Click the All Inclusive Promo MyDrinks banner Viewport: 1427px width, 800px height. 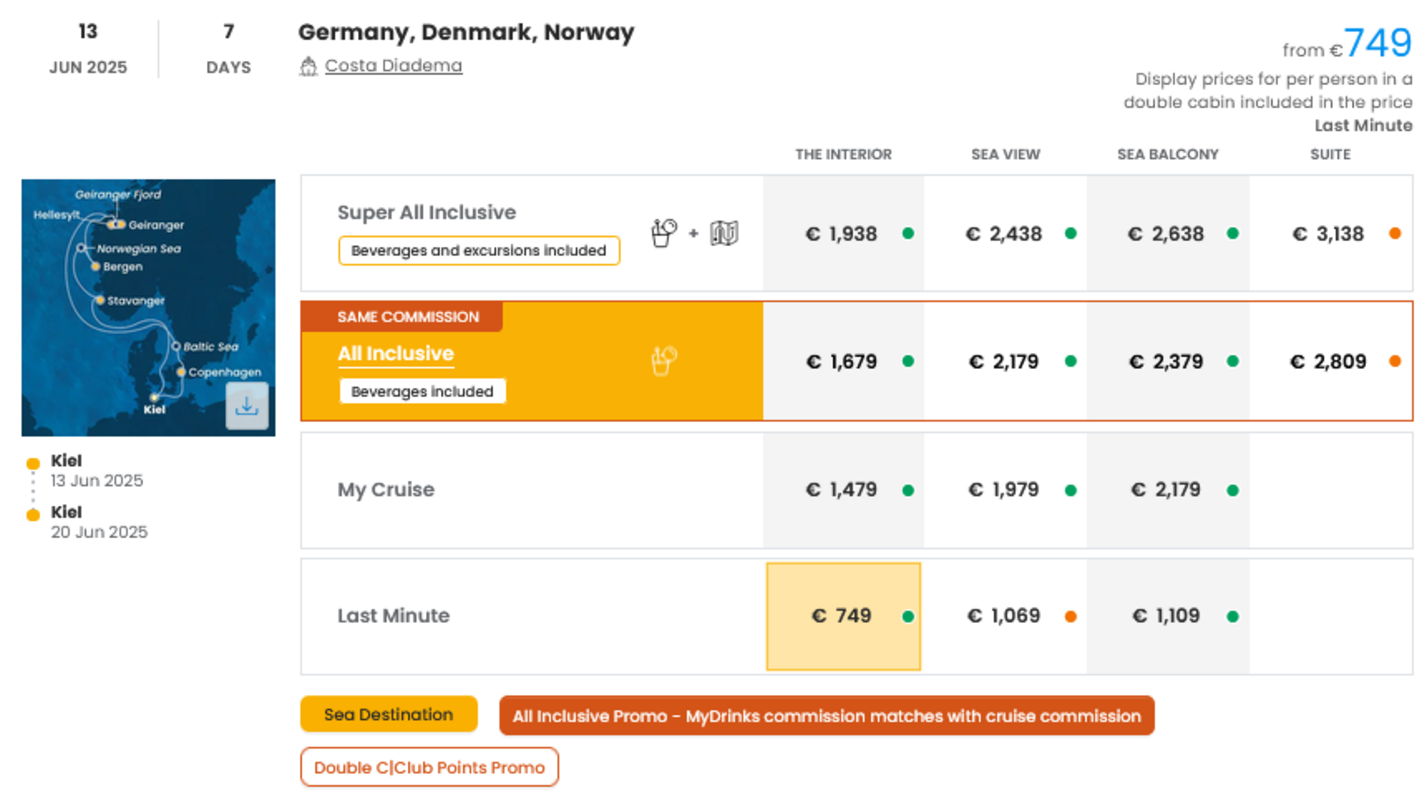[826, 716]
